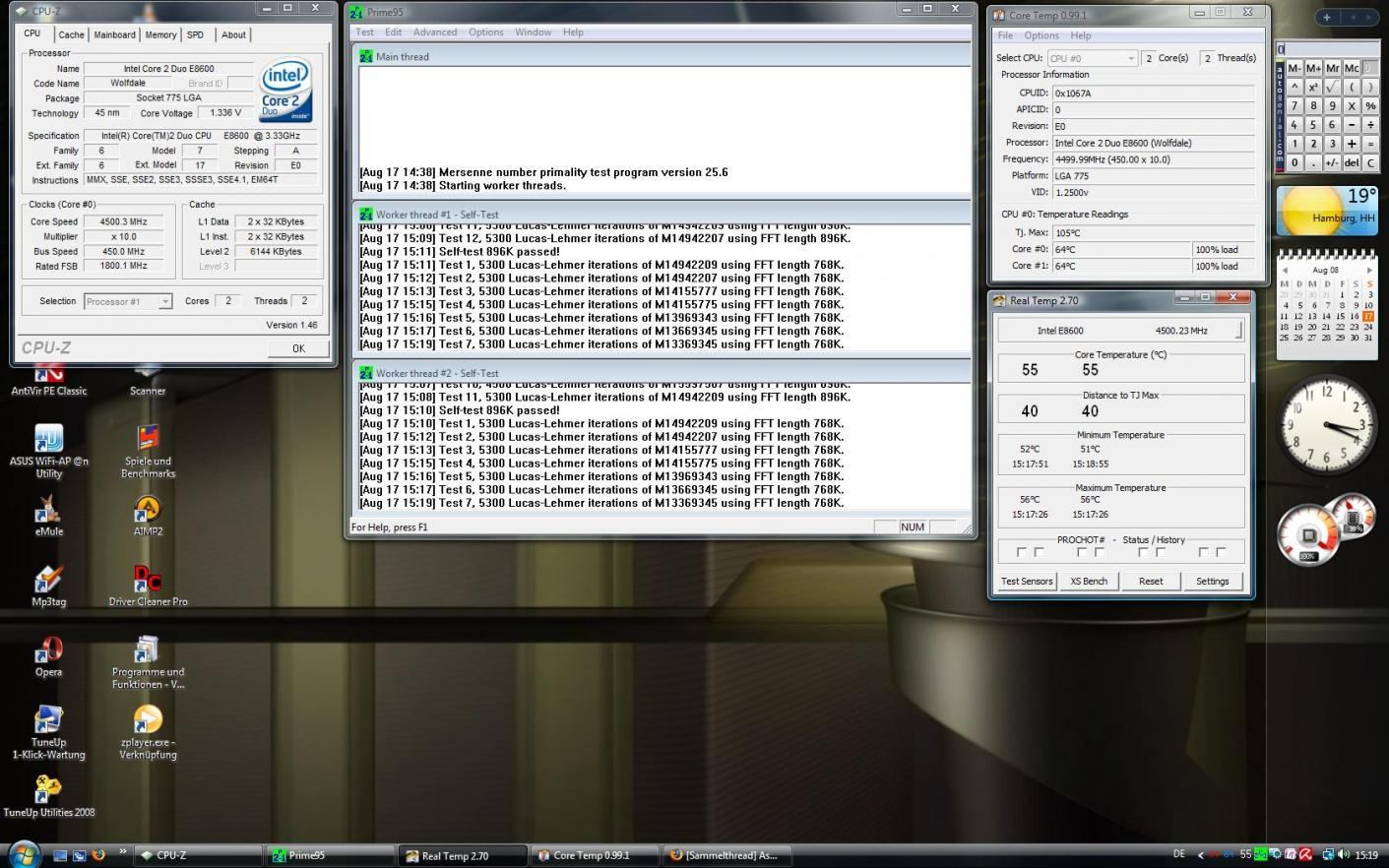Open Settings in Real Temp
The image size is (1389, 868).
coord(1213,581)
